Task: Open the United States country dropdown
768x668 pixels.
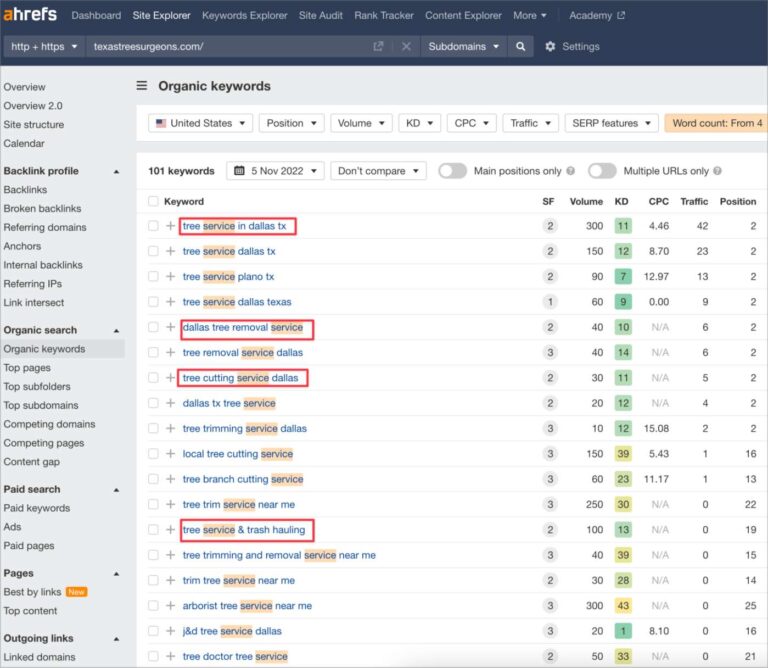Action: [x=200, y=123]
